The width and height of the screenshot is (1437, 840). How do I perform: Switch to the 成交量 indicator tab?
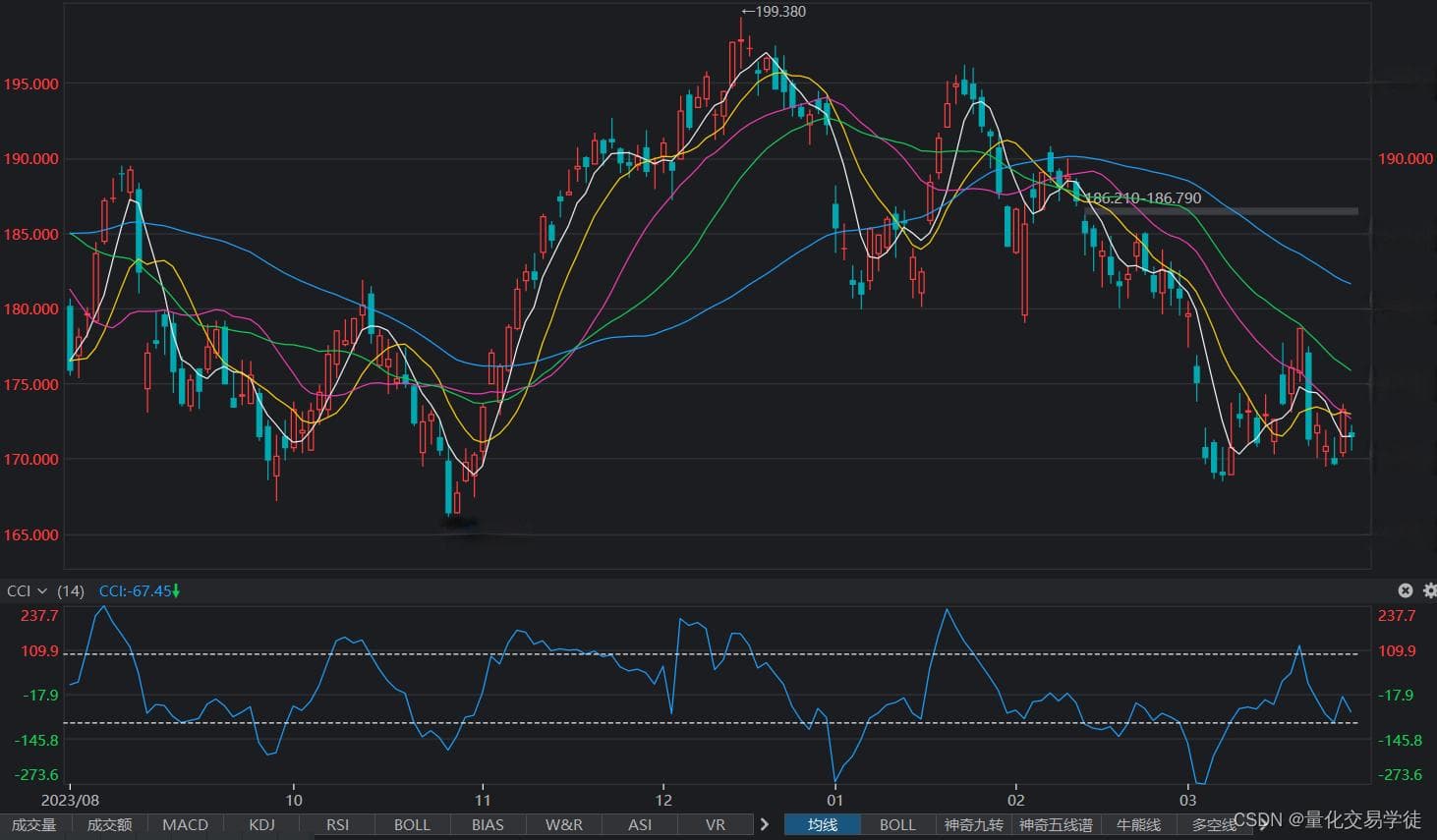[34, 824]
